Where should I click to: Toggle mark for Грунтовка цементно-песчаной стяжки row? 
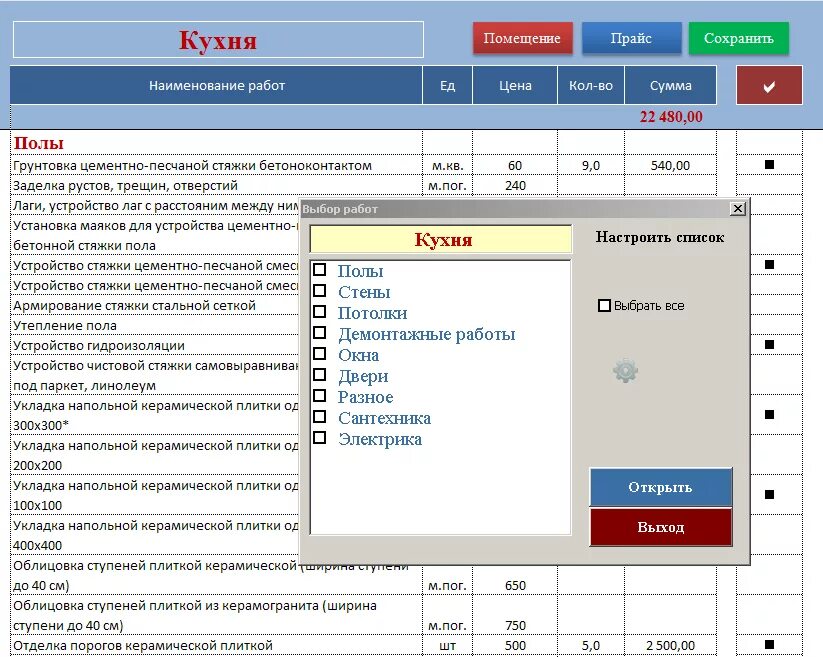(x=769, y=165)
